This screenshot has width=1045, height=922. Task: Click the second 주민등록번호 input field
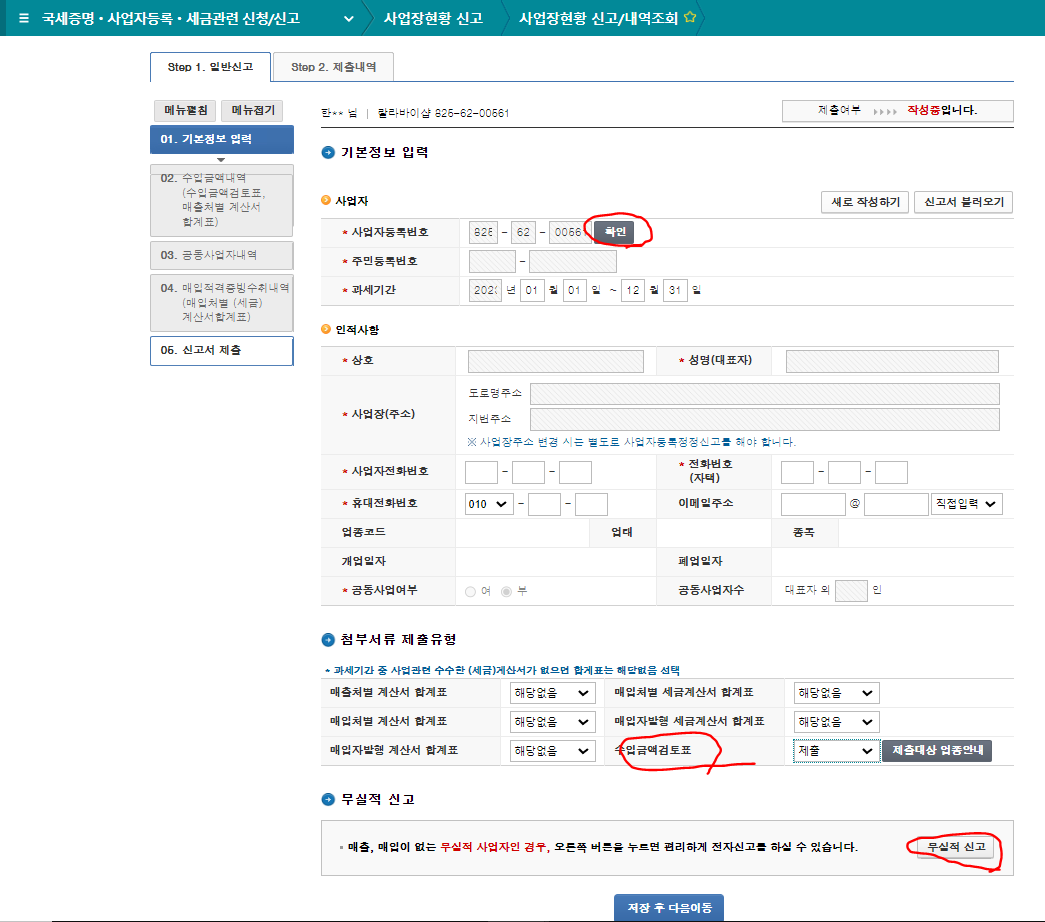pyautogui.click(x=572, y=261)
